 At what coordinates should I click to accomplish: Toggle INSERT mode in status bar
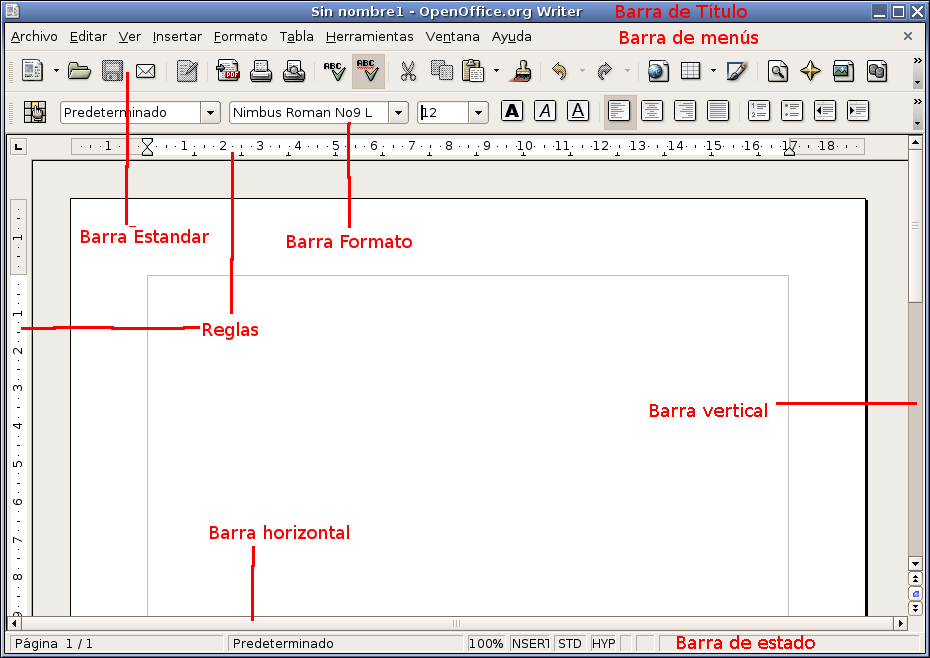coord(530,643)
